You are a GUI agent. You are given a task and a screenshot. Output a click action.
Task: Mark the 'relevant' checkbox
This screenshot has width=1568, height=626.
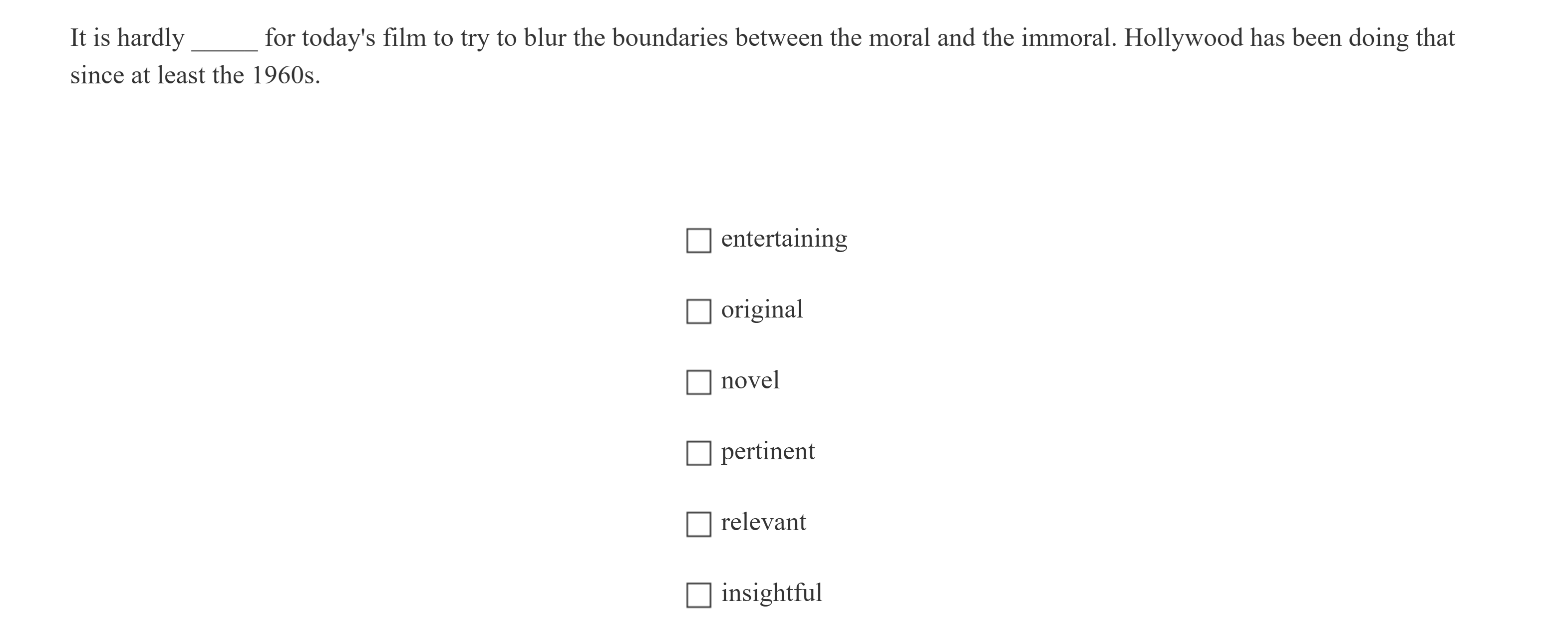[x=698, y=524]
